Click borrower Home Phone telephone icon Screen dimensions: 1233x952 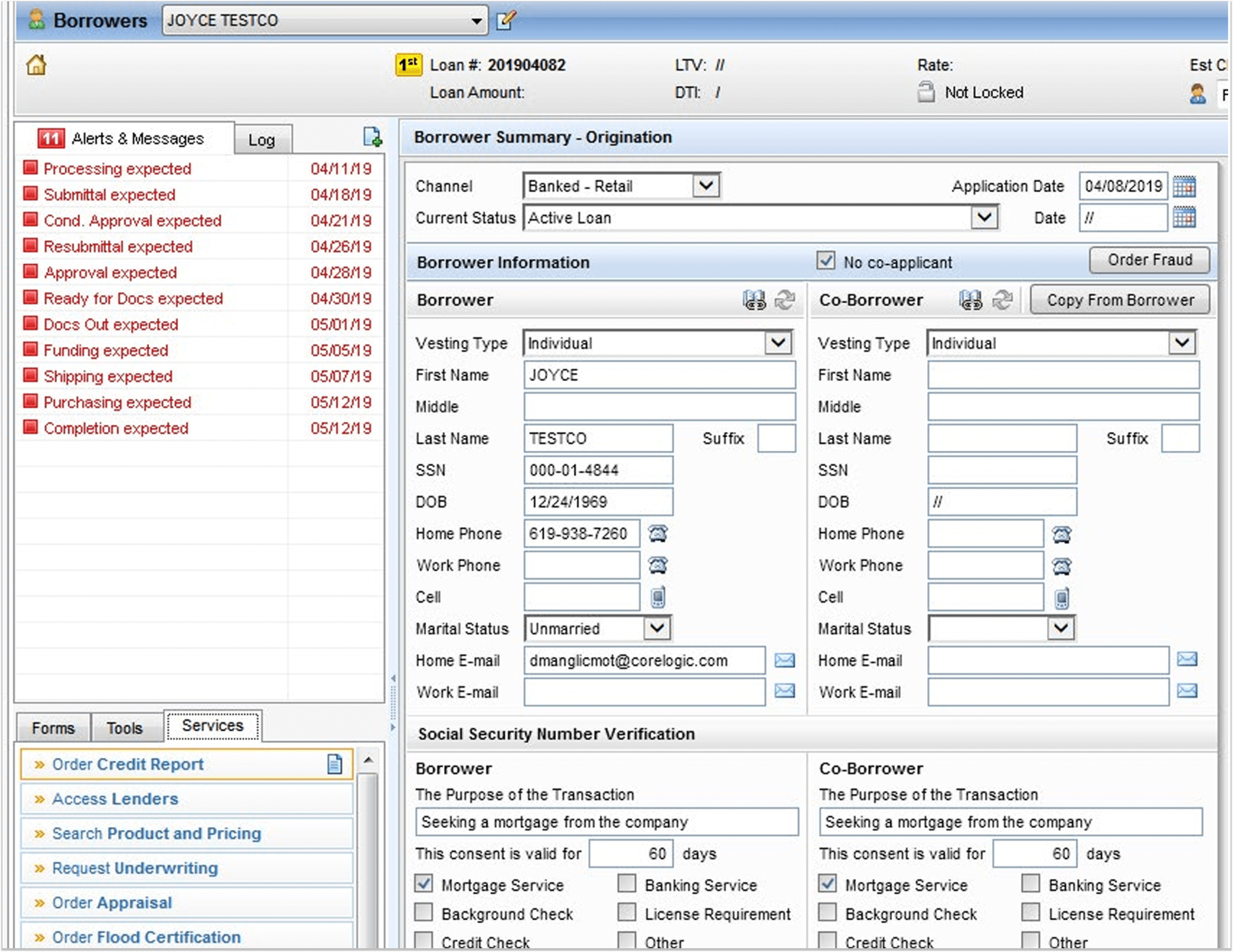pyautogui.click(x=658, y=533)
